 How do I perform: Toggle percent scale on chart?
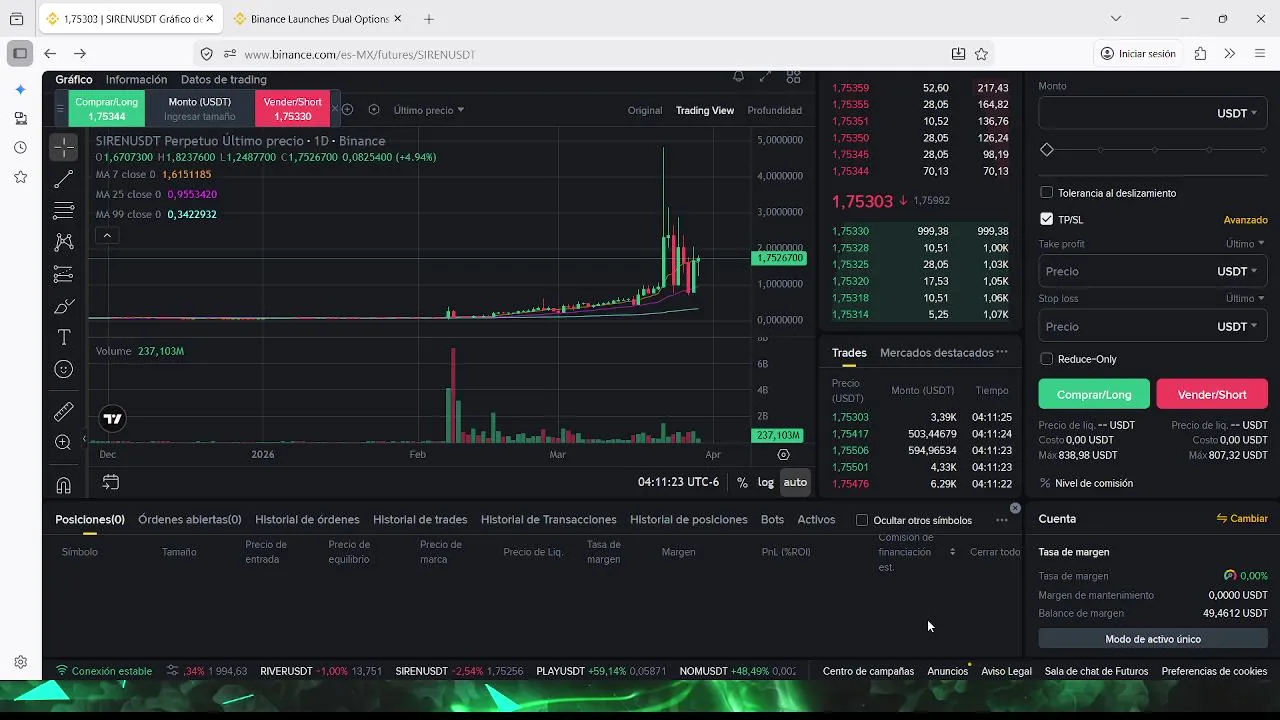click(x=742, y=482)
